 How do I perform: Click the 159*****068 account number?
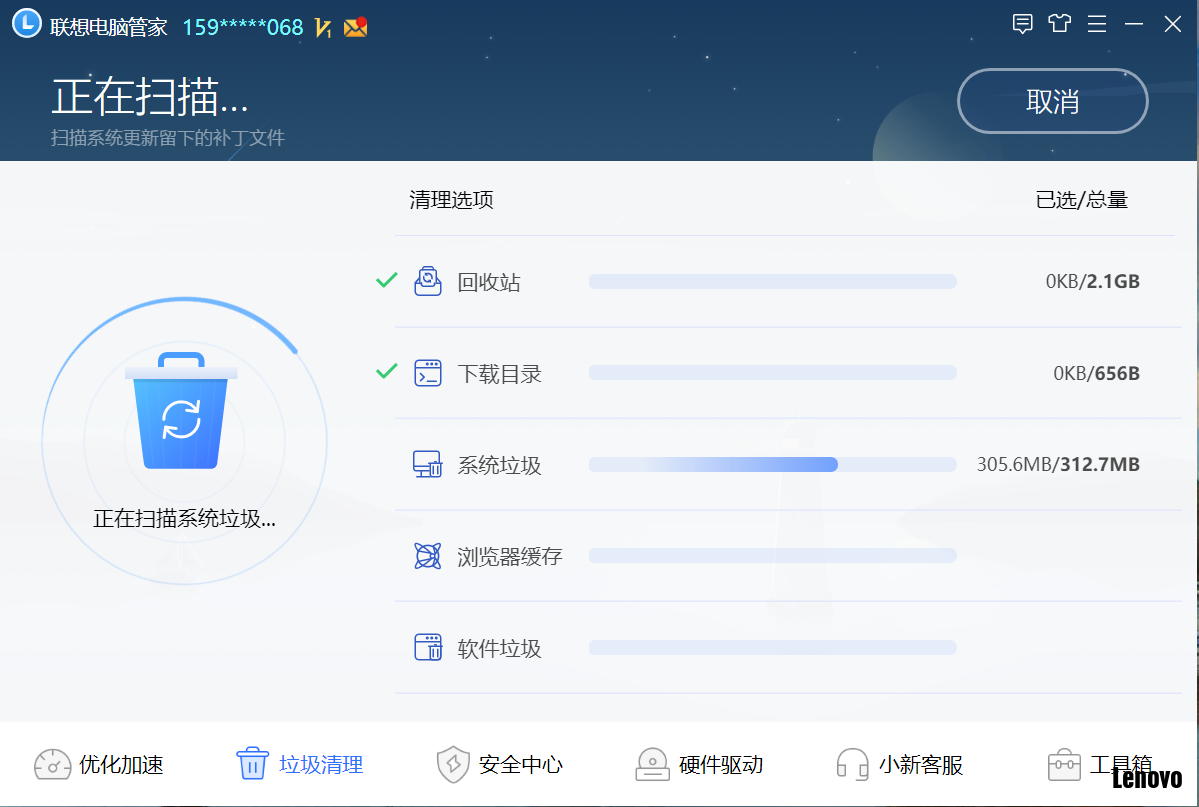coord(244,27)
